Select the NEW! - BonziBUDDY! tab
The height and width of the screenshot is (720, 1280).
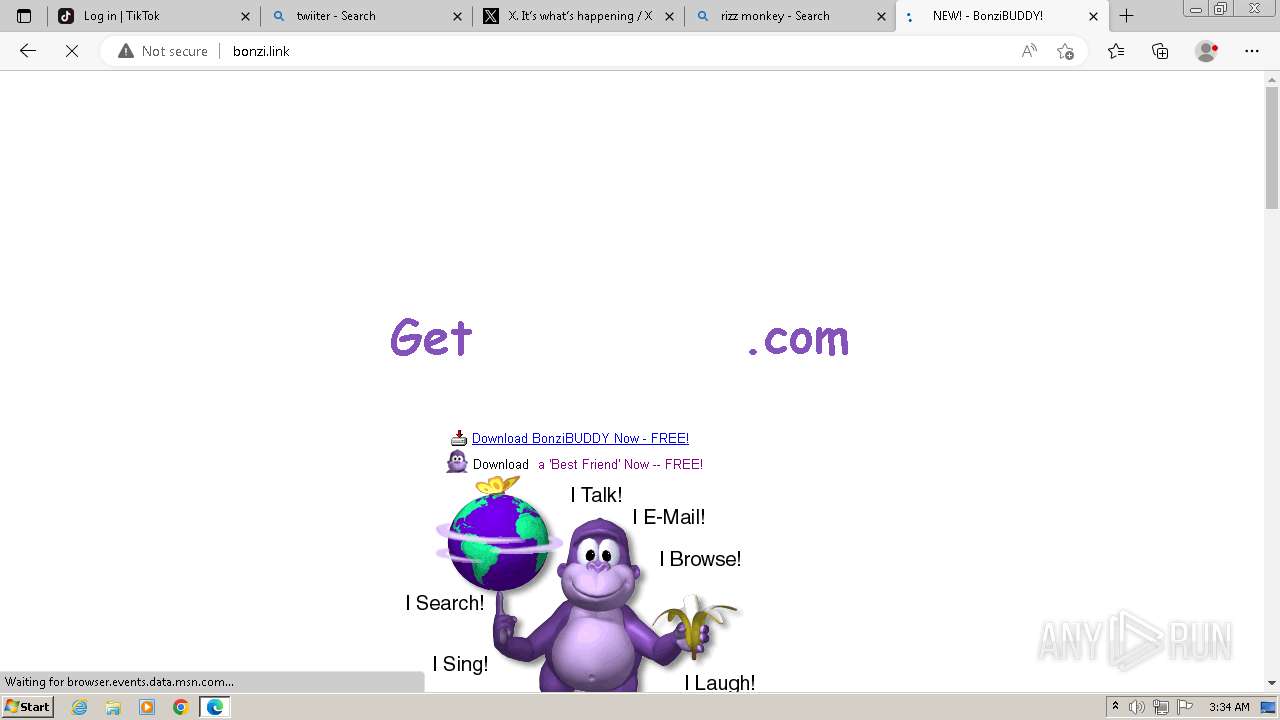[1003, 16]
